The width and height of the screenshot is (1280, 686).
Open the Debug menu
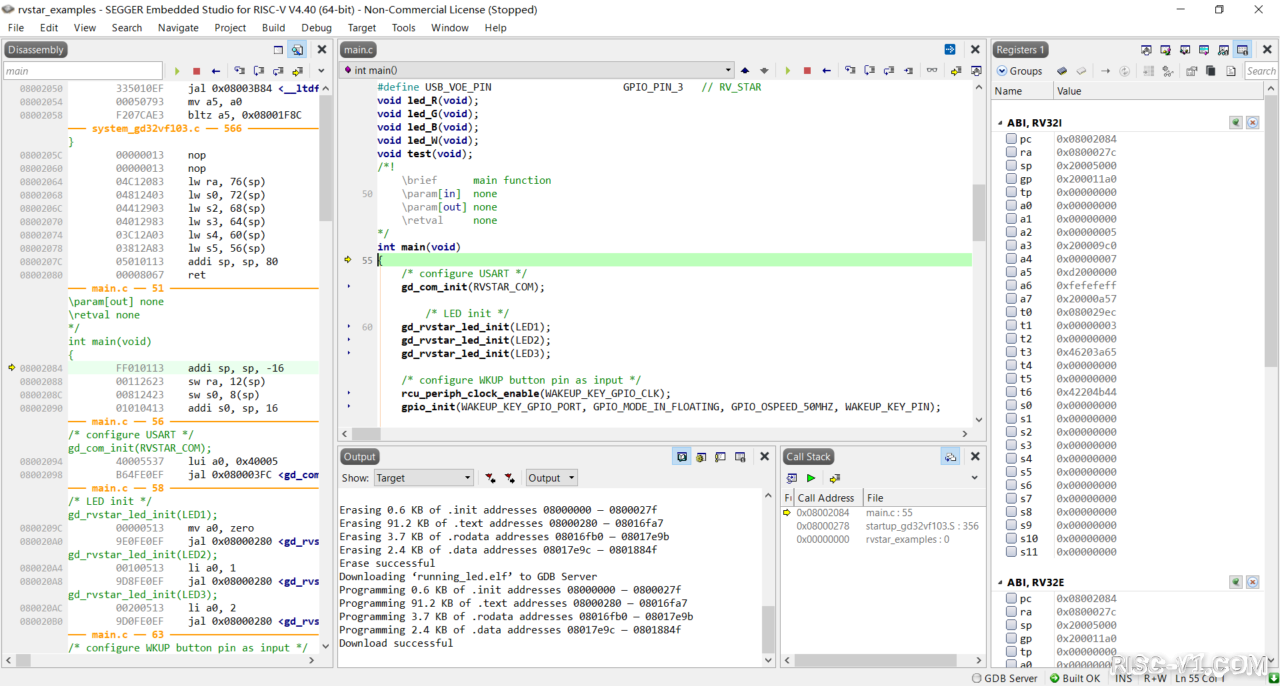pyautogui.click(x=316, y=28)
